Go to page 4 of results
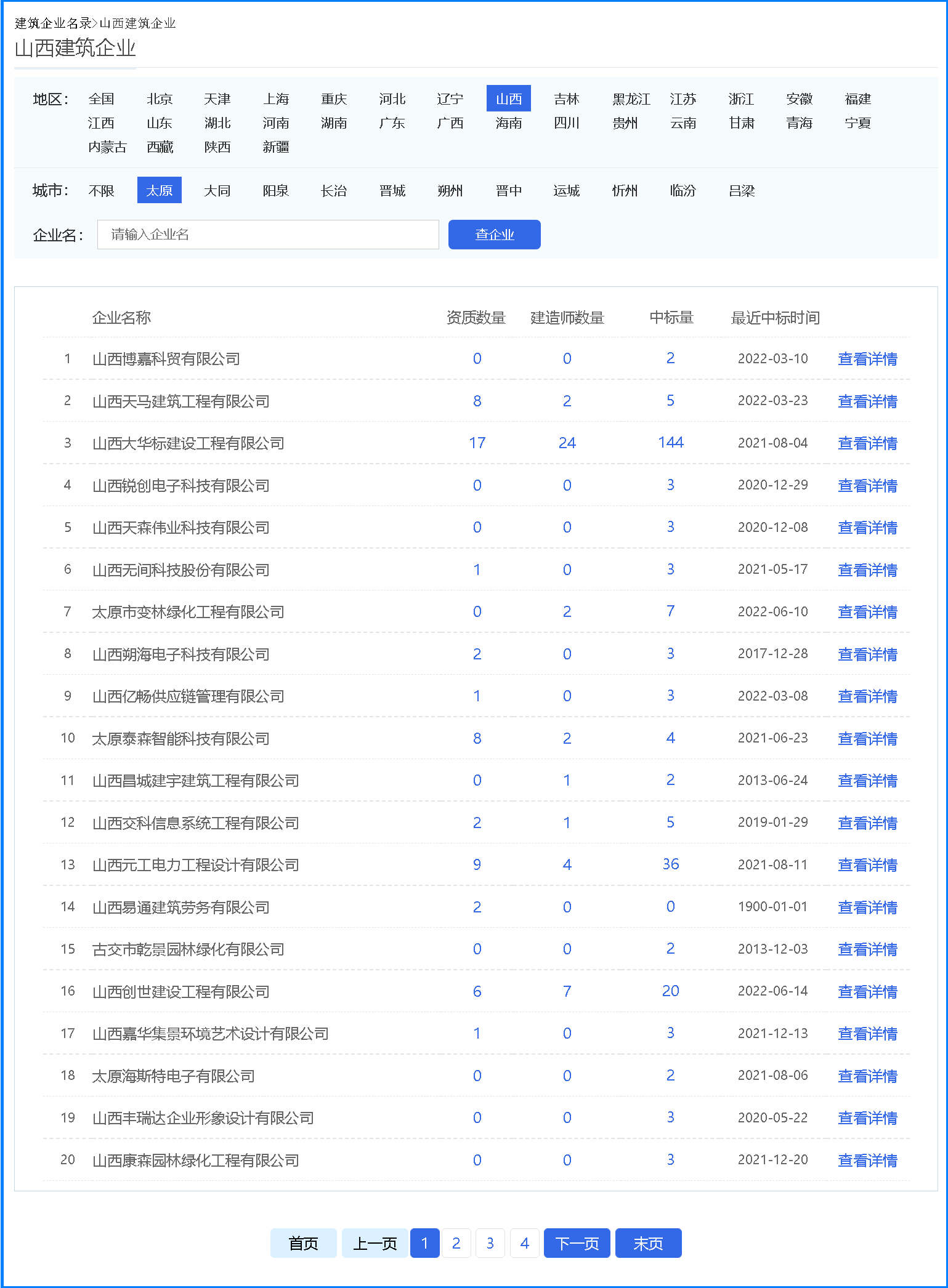Image resolution: width=948 pixels, height=1288 pixels. [x=524, y=1243]
